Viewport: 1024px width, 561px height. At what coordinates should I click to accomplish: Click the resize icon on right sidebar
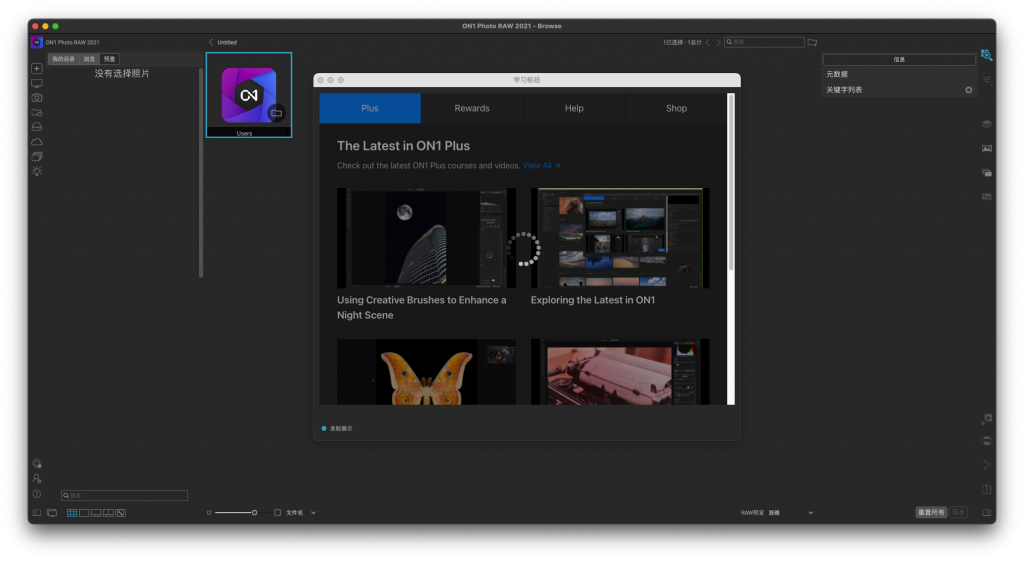(x=986, y=419)
